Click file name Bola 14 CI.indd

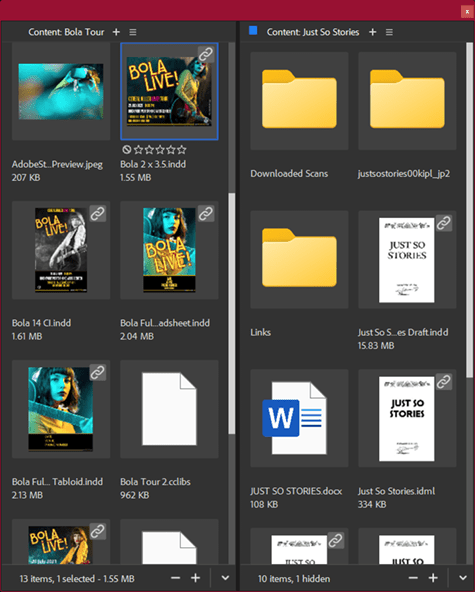point(41,323)
